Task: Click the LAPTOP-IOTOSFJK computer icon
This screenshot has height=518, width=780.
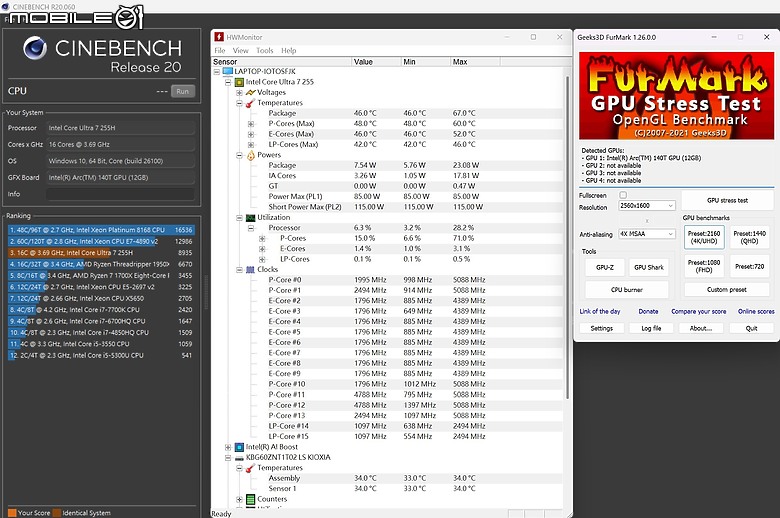Action: [x=228, y=71]
